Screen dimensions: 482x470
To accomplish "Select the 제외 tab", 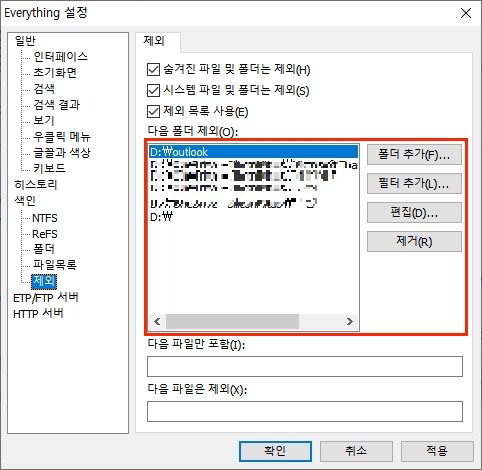I will point(158,41).
